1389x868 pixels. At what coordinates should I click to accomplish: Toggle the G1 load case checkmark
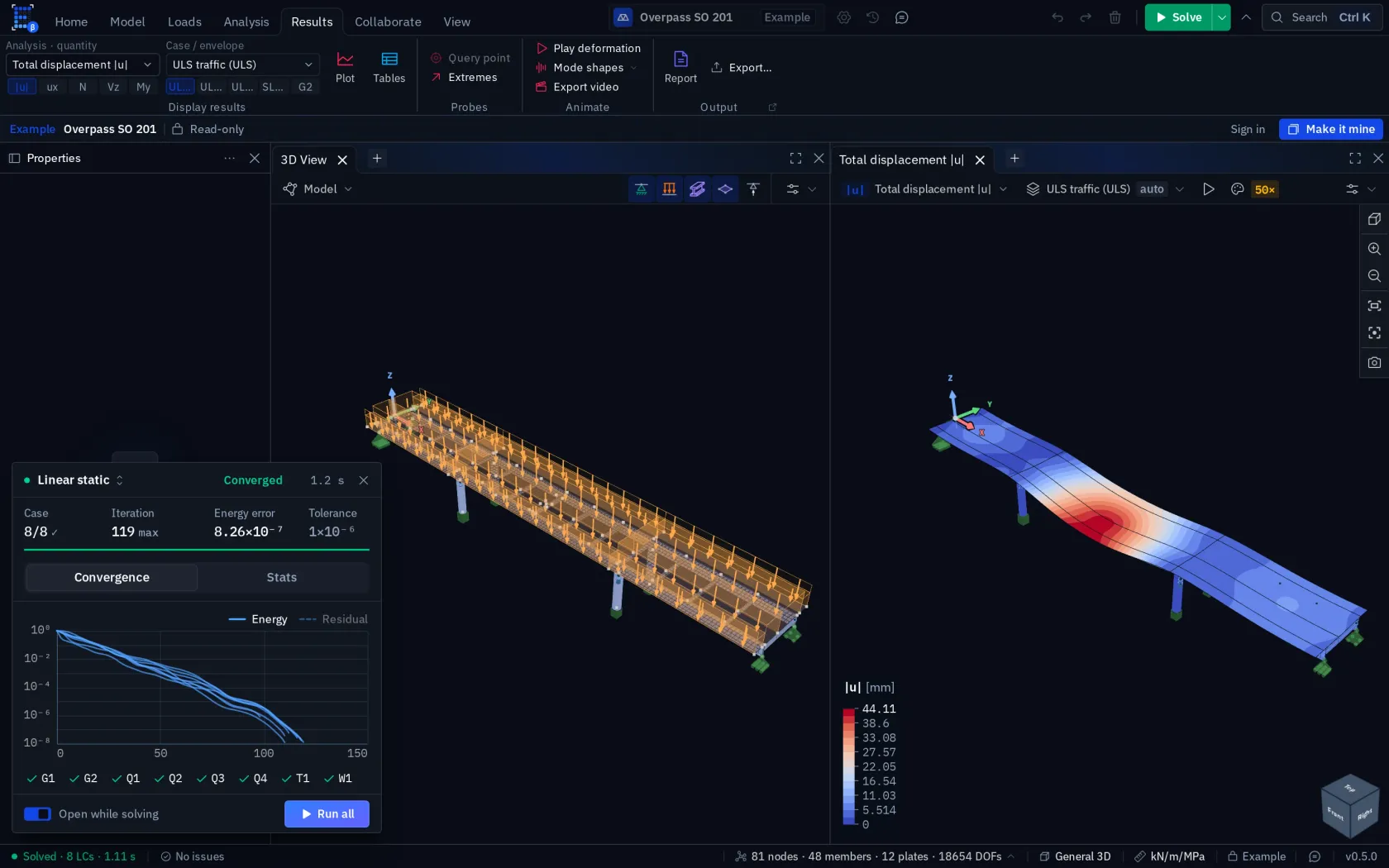pos(41,779)
